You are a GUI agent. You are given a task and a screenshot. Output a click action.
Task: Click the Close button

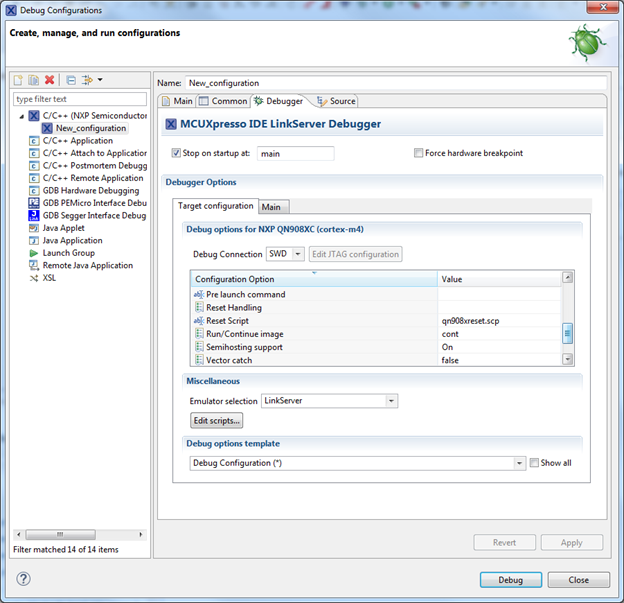578,580
